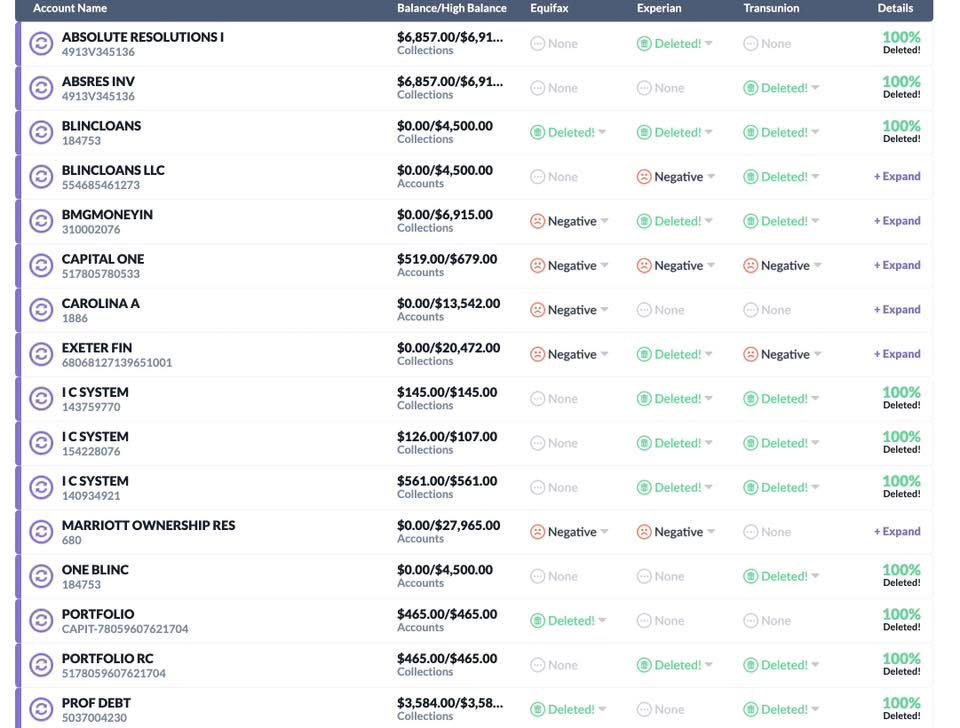Click the ONE BLINC account name
This screenshot has width=960, height=728.
pos(95,570)
